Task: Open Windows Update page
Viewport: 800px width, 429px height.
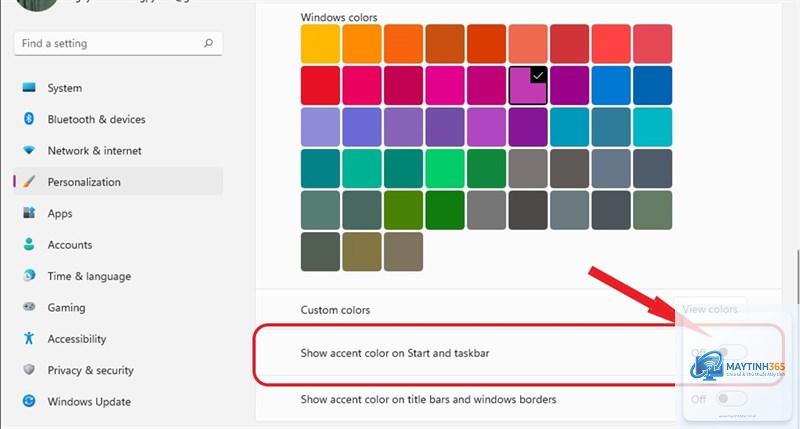Action: 118,401
